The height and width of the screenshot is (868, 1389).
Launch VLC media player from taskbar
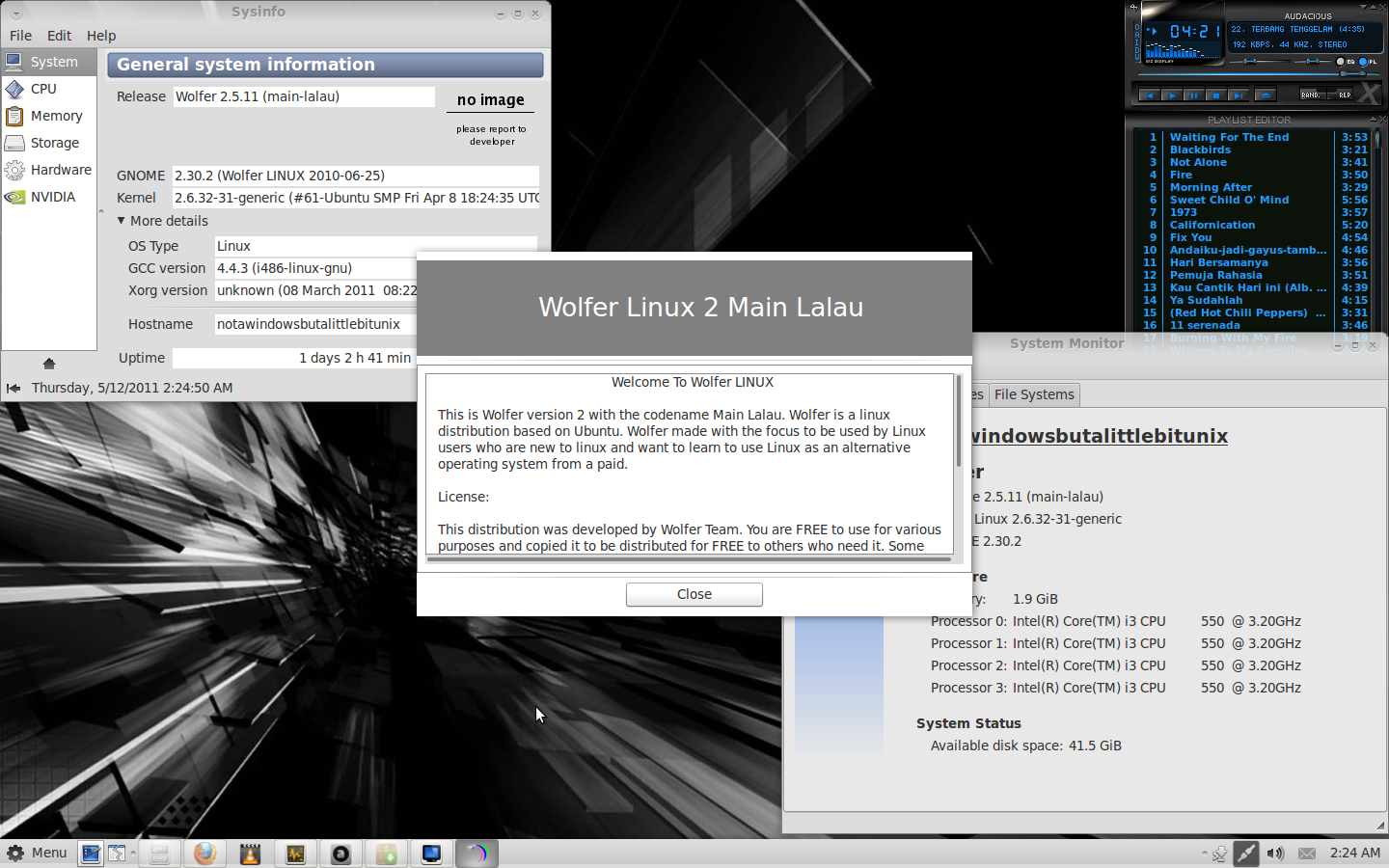[250, 854]
